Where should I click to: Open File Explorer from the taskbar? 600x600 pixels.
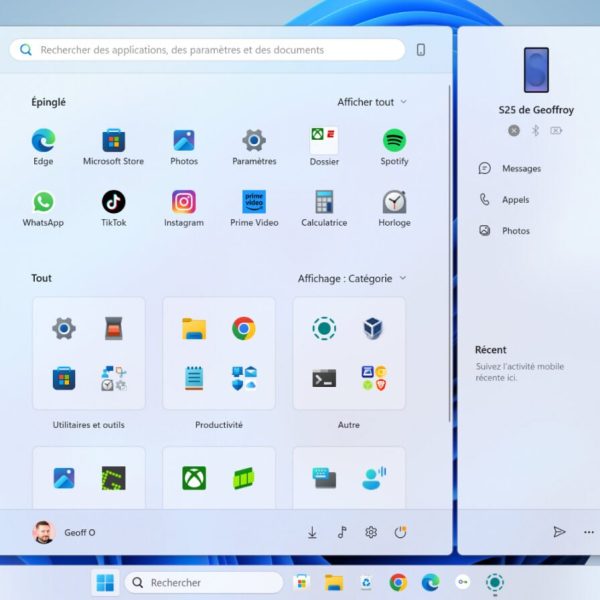point(334,583)
